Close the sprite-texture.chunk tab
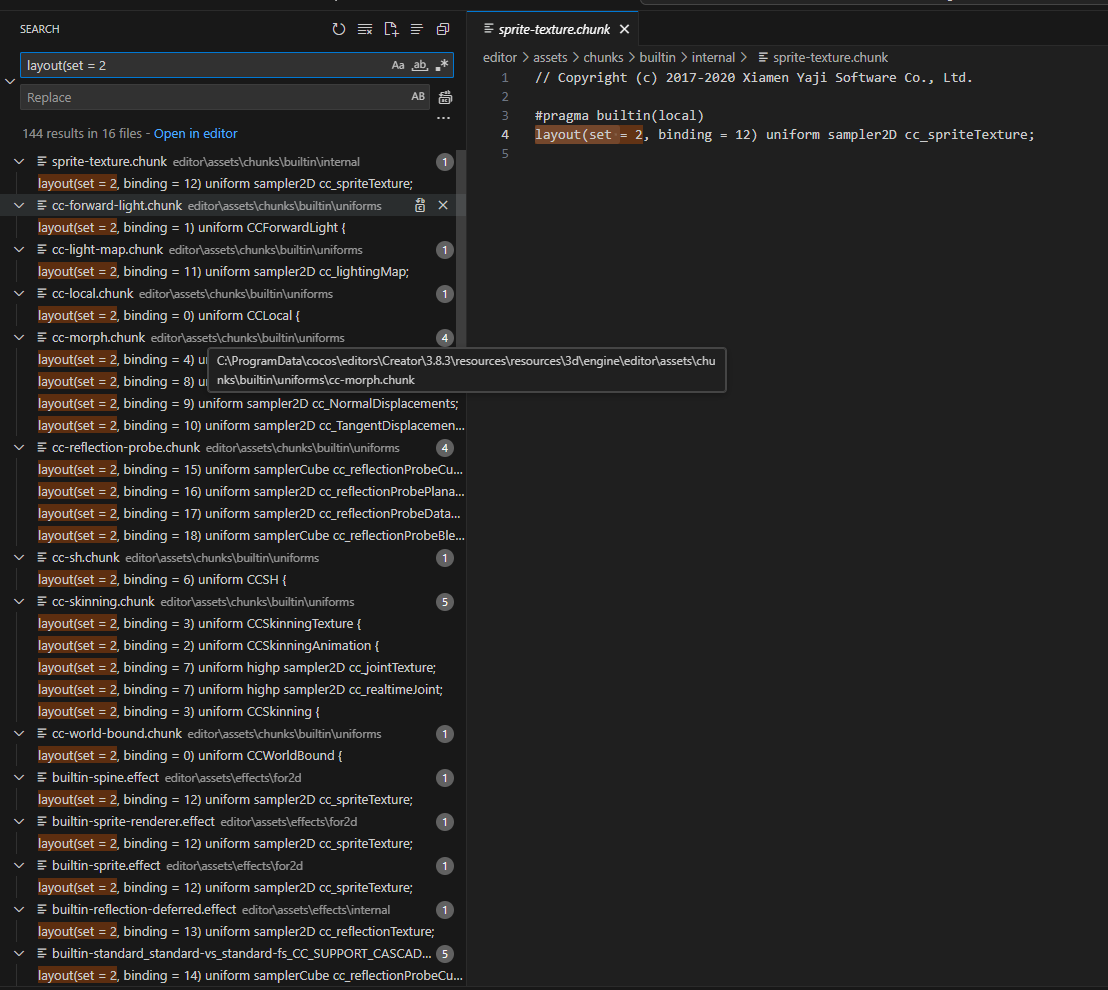Screen dimensions: 1108x990 tap(624, 29)
